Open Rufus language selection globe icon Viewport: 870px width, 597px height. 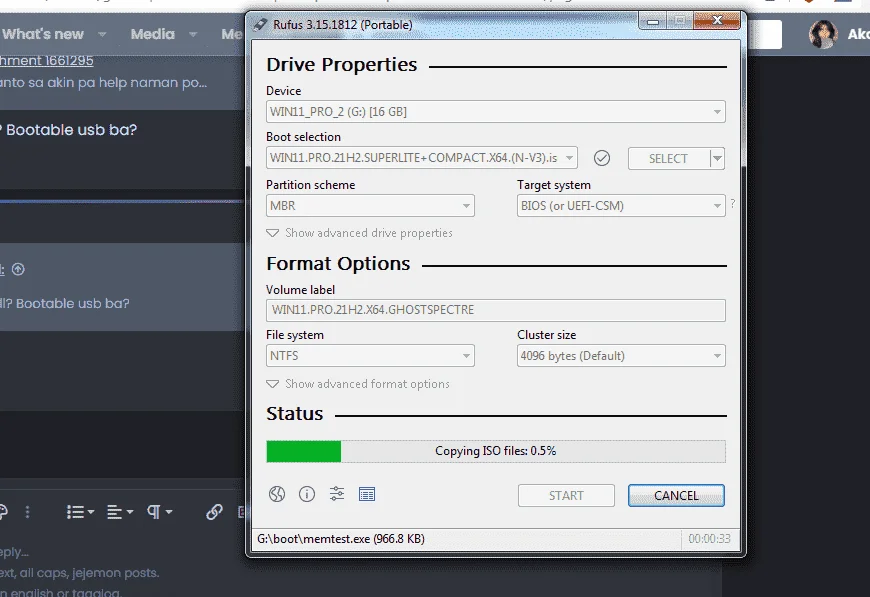(277, 494)
